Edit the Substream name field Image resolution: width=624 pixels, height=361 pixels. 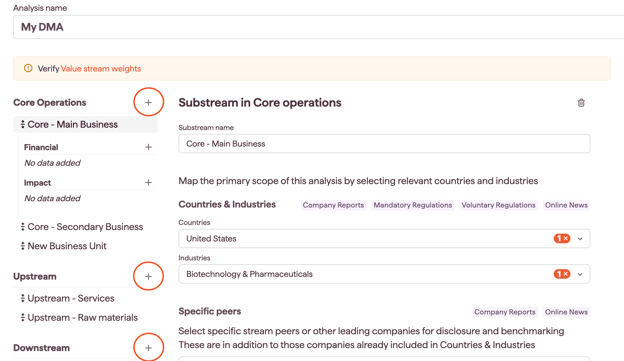tap(384, 144)
